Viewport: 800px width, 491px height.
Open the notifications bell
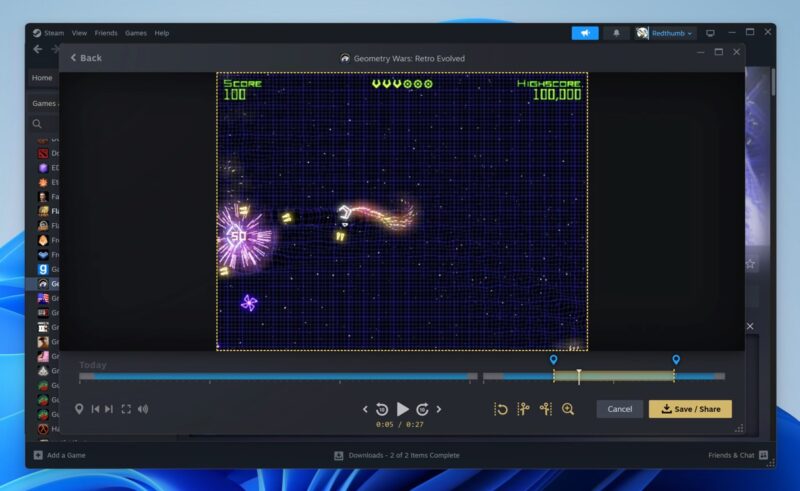[x=616, y=33]
